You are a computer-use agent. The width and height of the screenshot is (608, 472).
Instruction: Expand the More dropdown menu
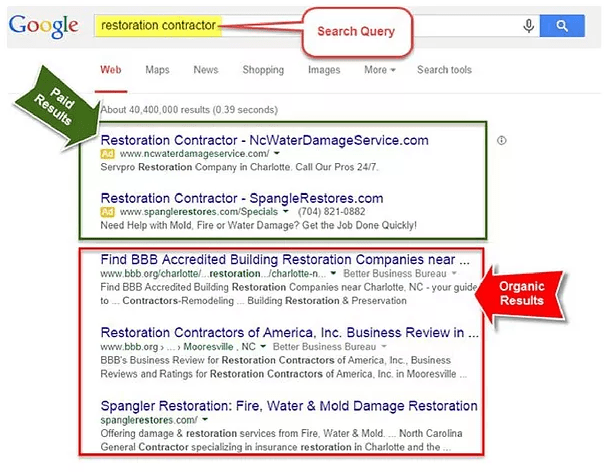[x=380, y=70]
